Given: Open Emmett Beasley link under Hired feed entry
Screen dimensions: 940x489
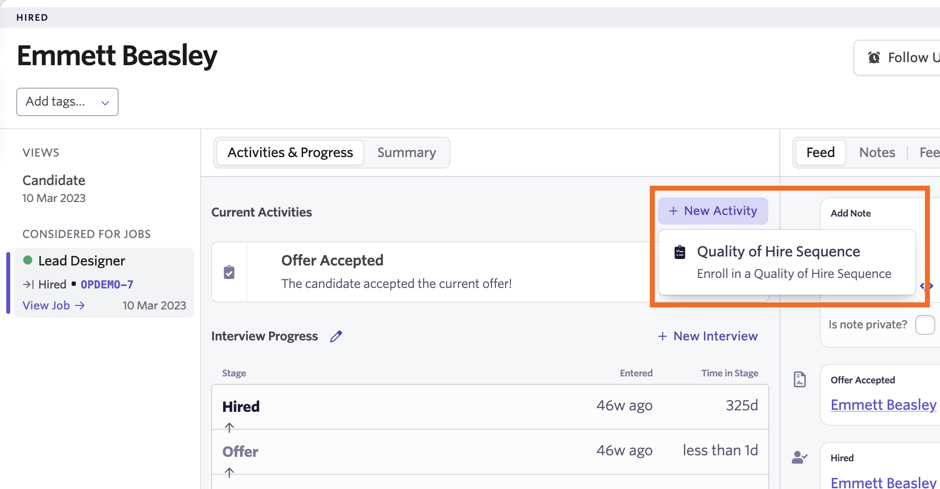Looking at the screenshot, I should (x=883, y=482).
